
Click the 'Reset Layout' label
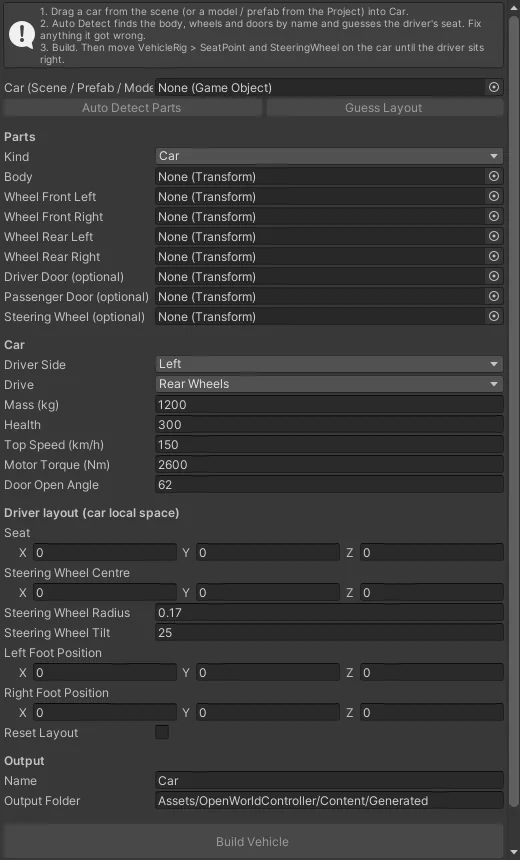coord(41,733)
